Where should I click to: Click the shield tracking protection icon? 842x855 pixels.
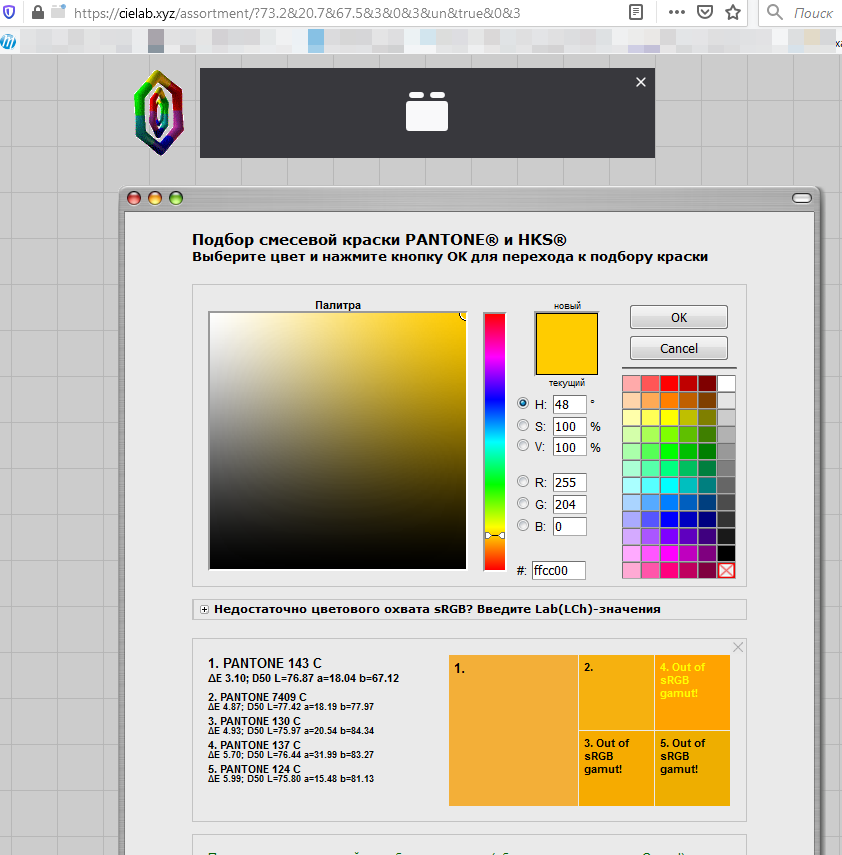point(11,14)
